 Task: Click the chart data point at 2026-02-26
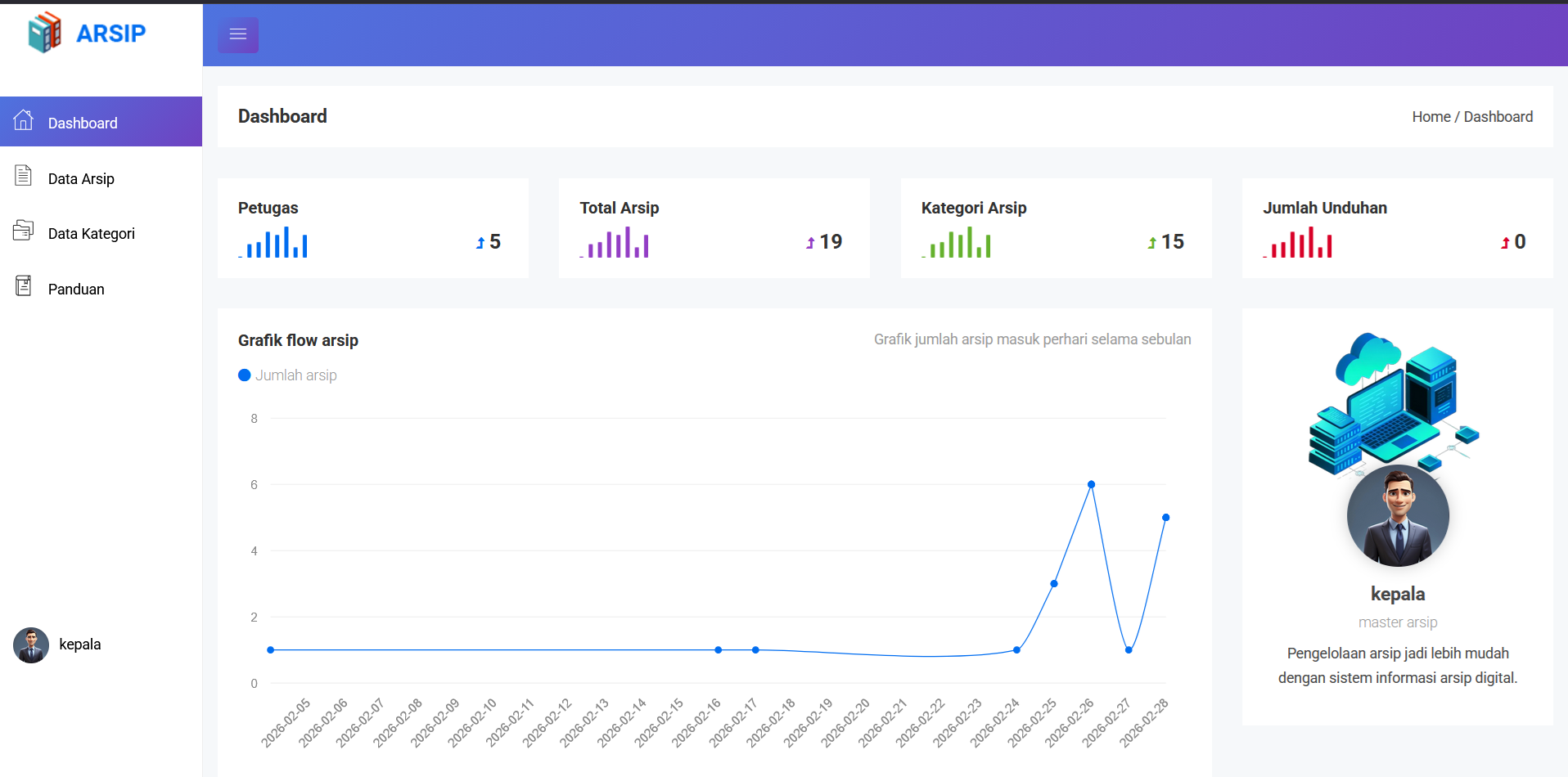pos(1091,484)
